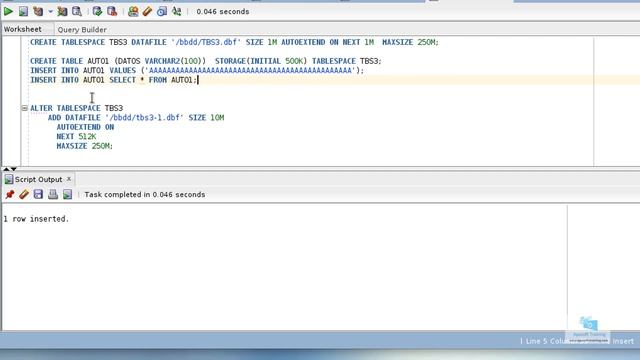The height and width of the screenshot is (360, 640).
Task: Click the INSERT INTO AUT01 SELECT line
Action: pyautogui.click(x=113, y=80)
